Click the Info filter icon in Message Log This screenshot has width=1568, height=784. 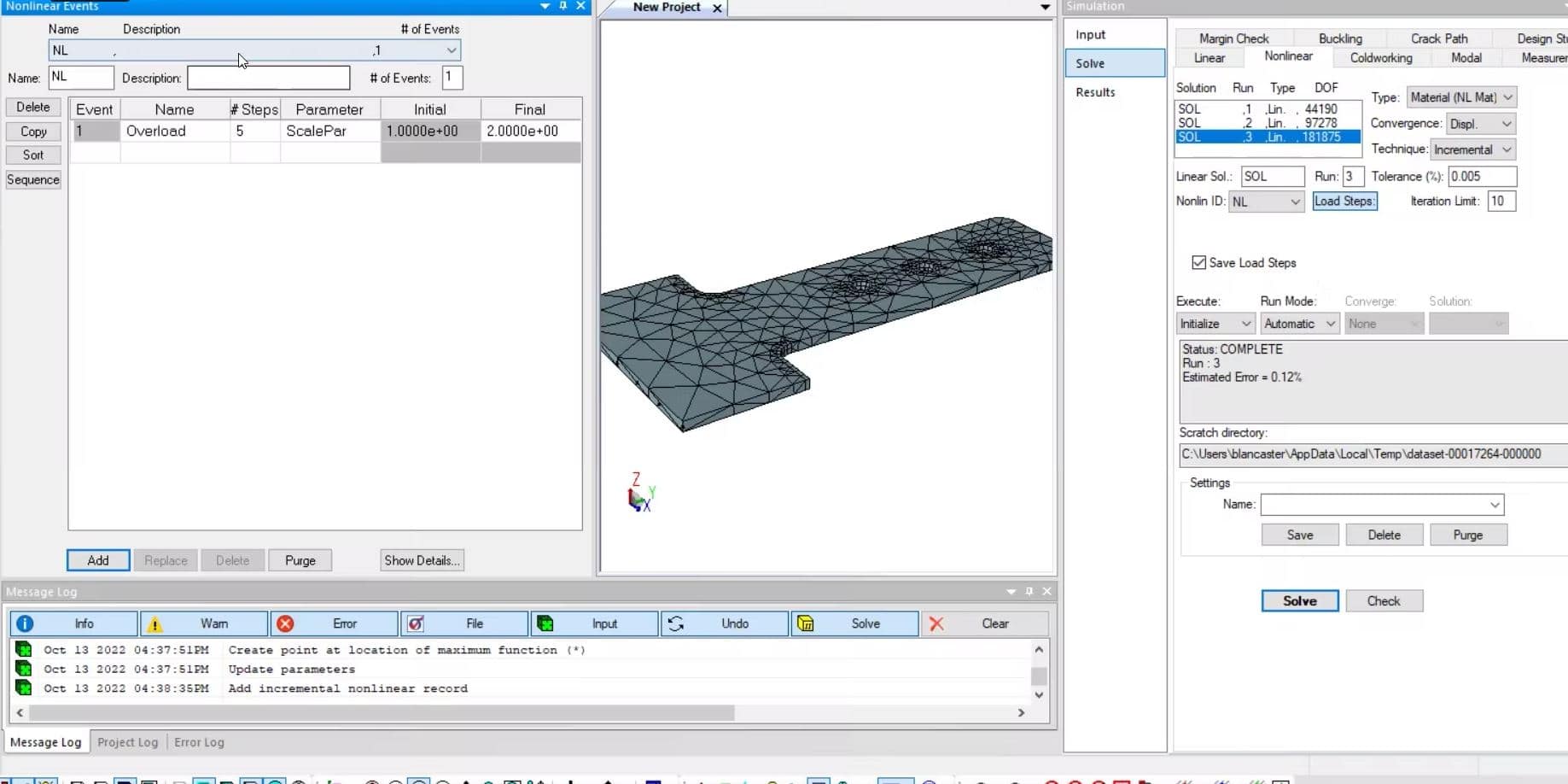click(x=25, y=623)
